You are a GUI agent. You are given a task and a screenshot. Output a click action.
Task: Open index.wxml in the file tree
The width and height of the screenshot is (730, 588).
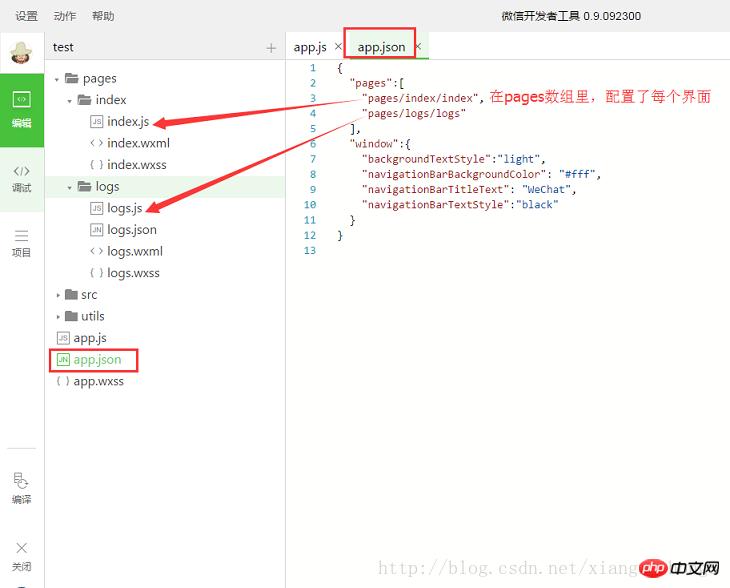[x=138, y=143]
